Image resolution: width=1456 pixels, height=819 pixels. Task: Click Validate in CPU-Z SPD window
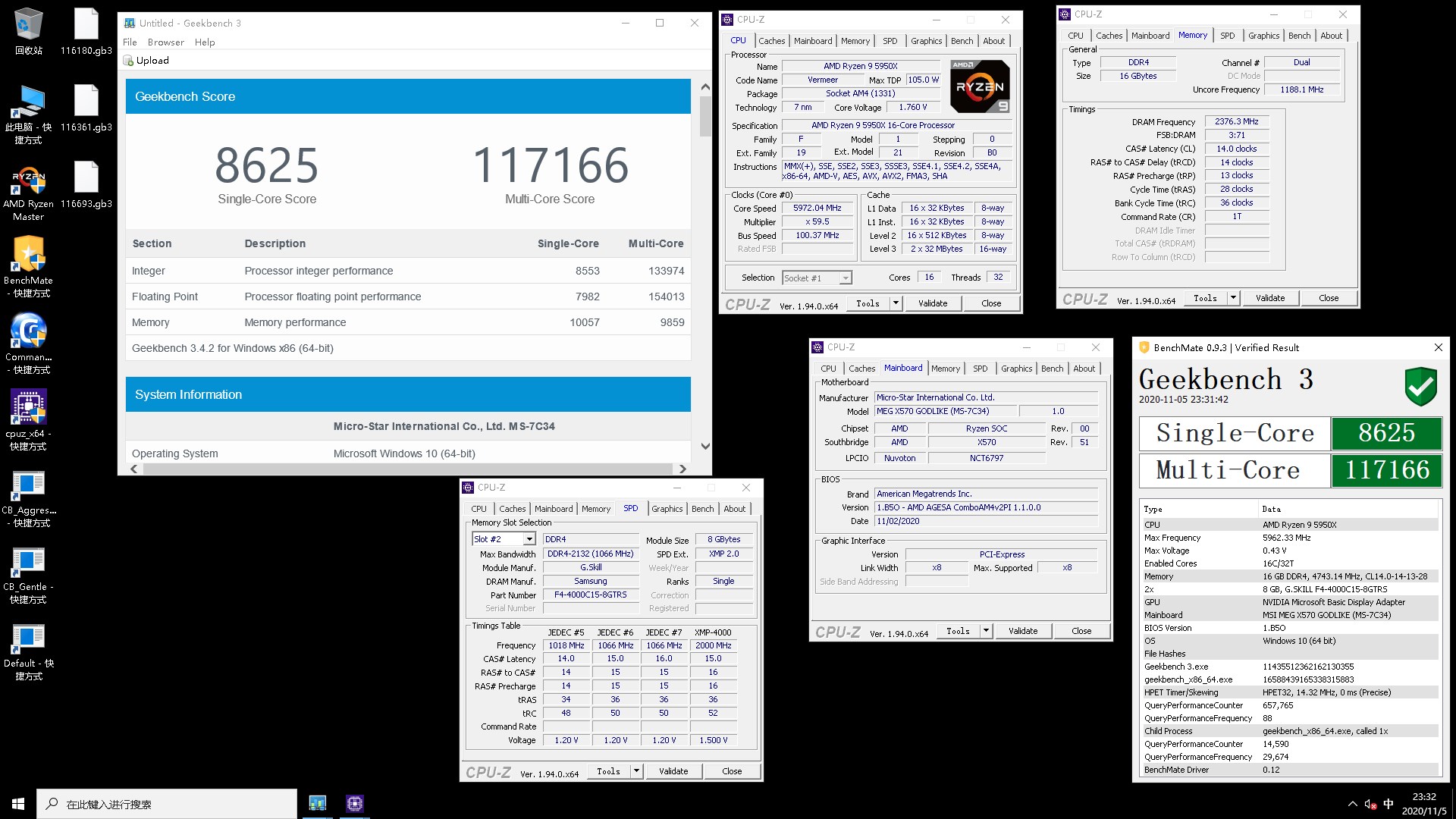click(x=673, y=771)
